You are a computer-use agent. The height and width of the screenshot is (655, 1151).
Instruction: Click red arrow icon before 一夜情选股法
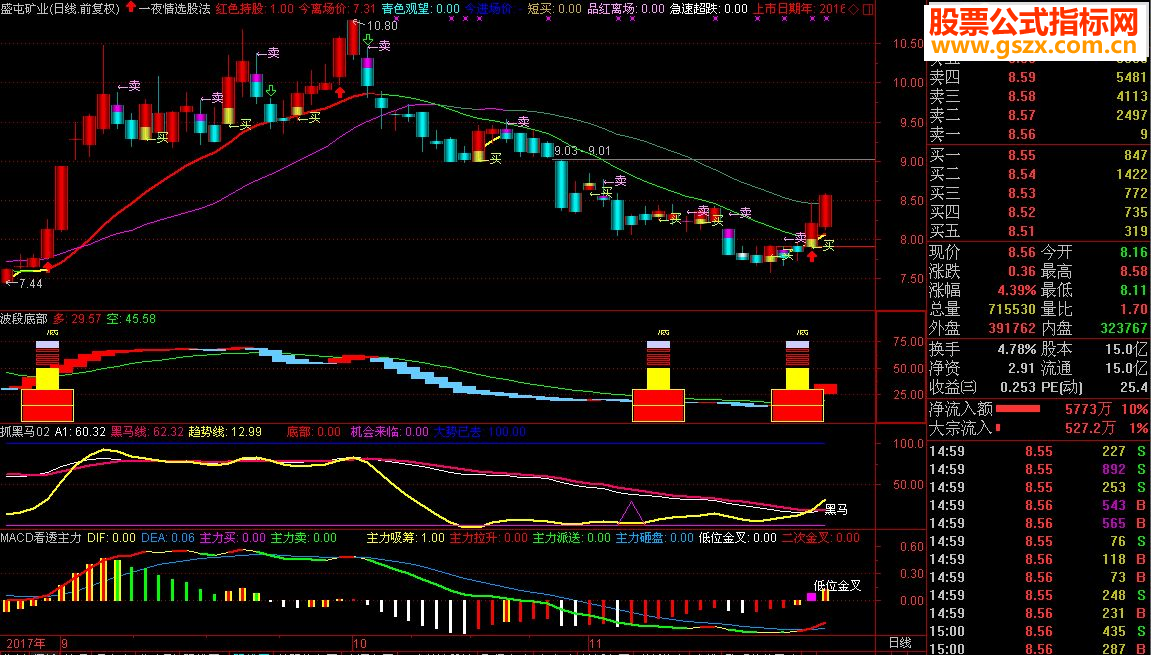130,8
